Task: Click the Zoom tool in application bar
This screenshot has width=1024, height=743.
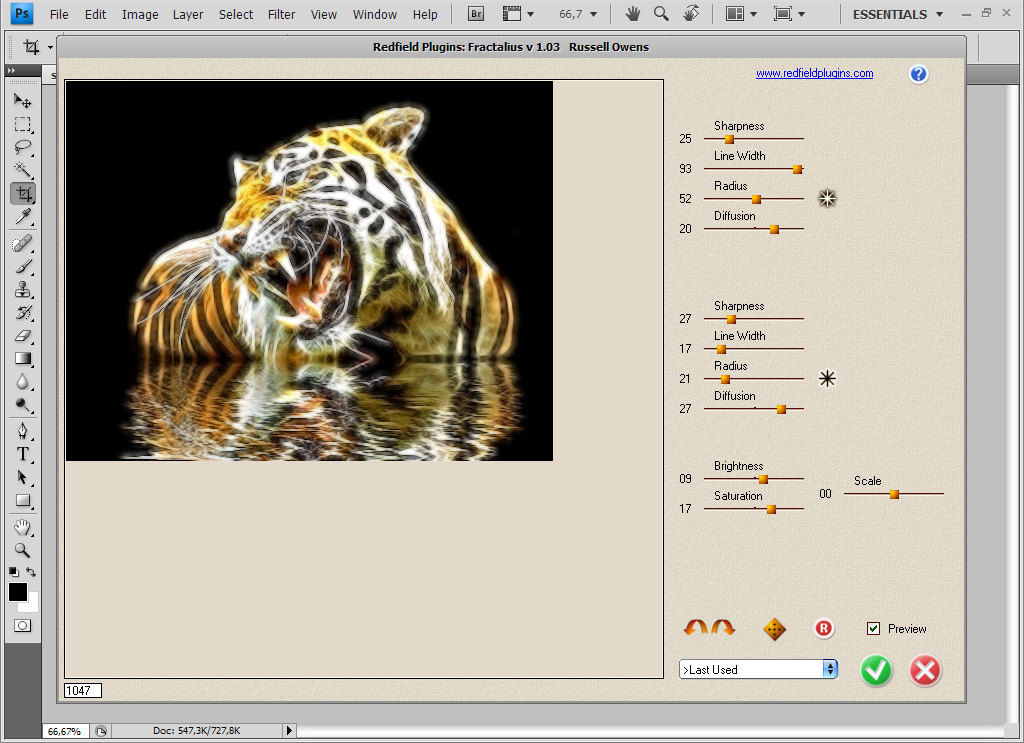Action: pyautogui.click(x=661, y=14)
